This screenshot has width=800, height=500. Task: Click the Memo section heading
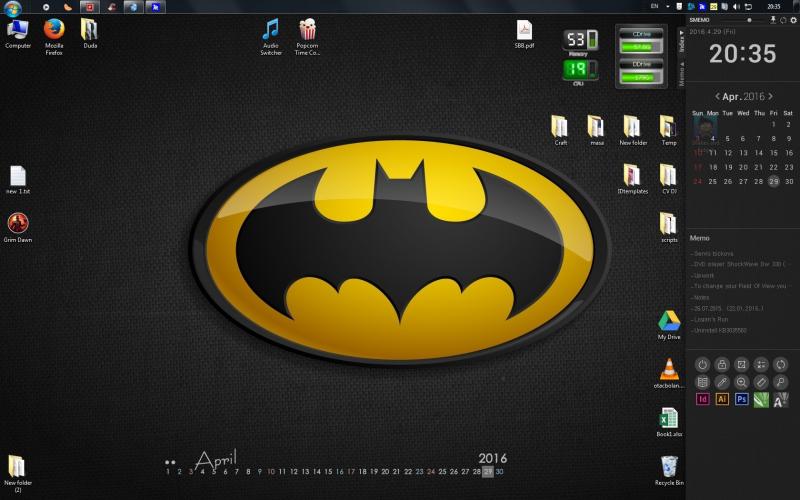[699, 238]
